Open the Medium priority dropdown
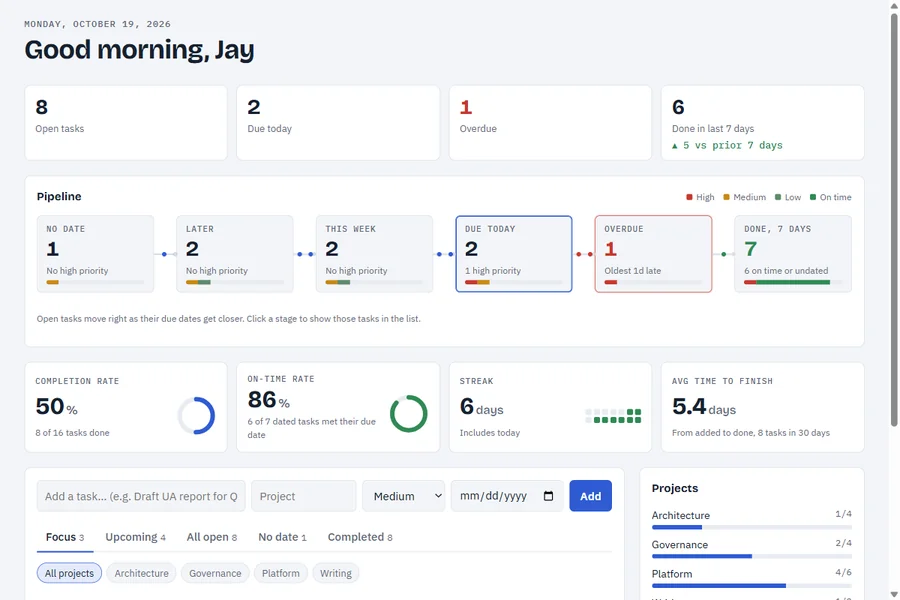 [x=404, y=496]
